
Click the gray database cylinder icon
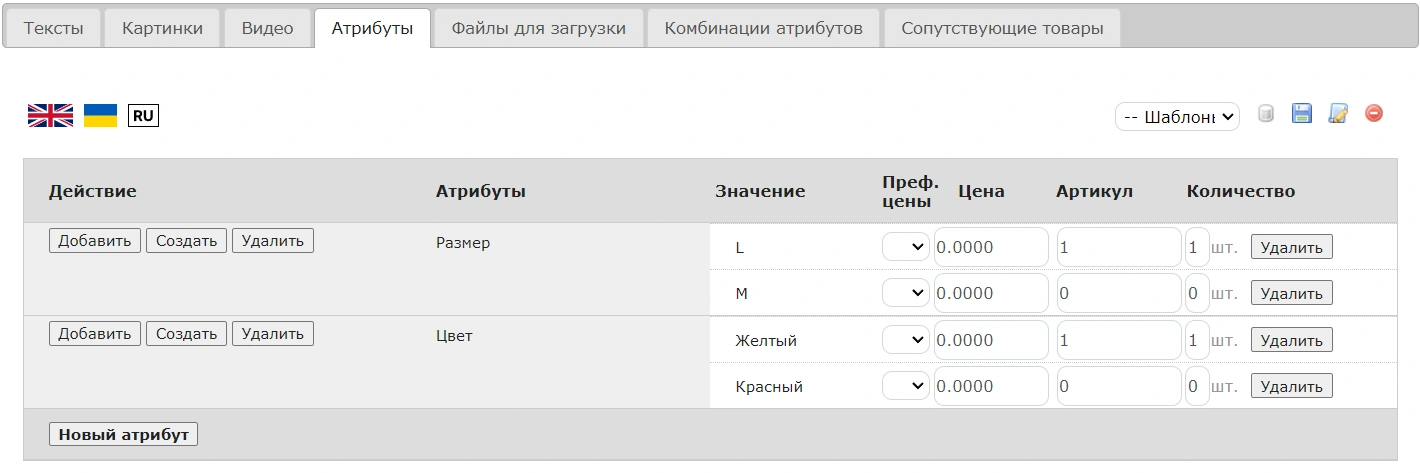(1265, 114)
